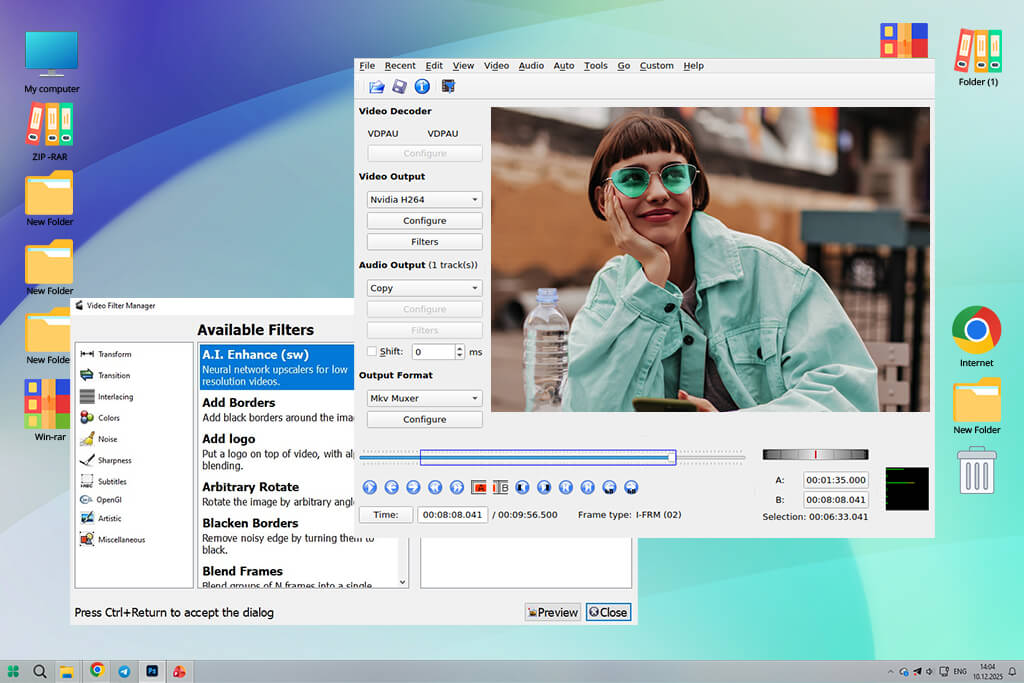Screen dimensions: 1024x683
Task: Open the Tools menu
Action: click(596, 65)
